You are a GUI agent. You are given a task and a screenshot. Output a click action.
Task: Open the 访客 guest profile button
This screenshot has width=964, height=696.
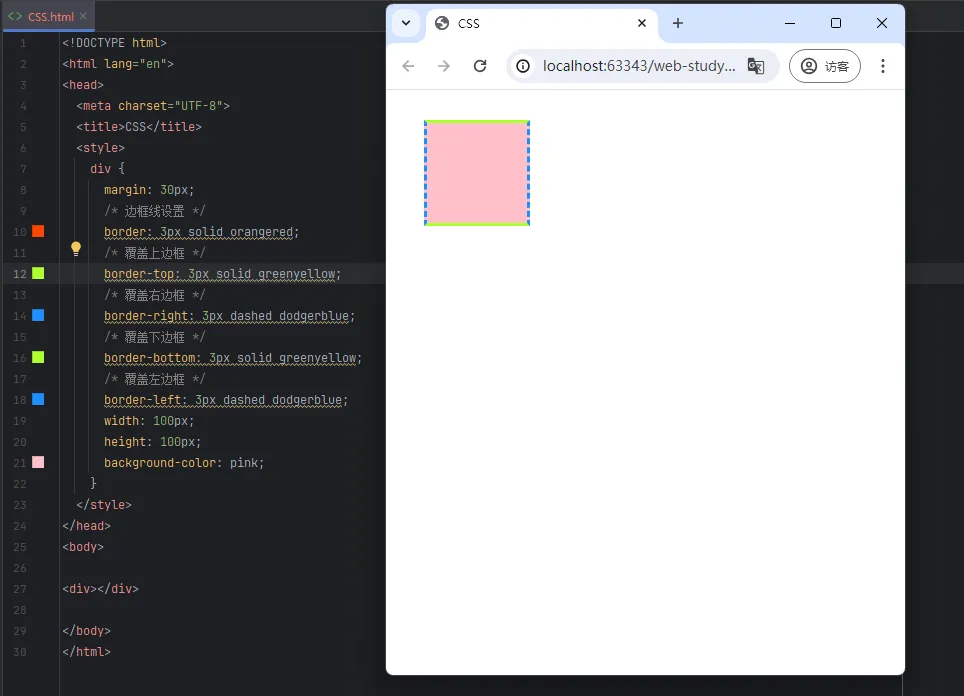point(825,66)
